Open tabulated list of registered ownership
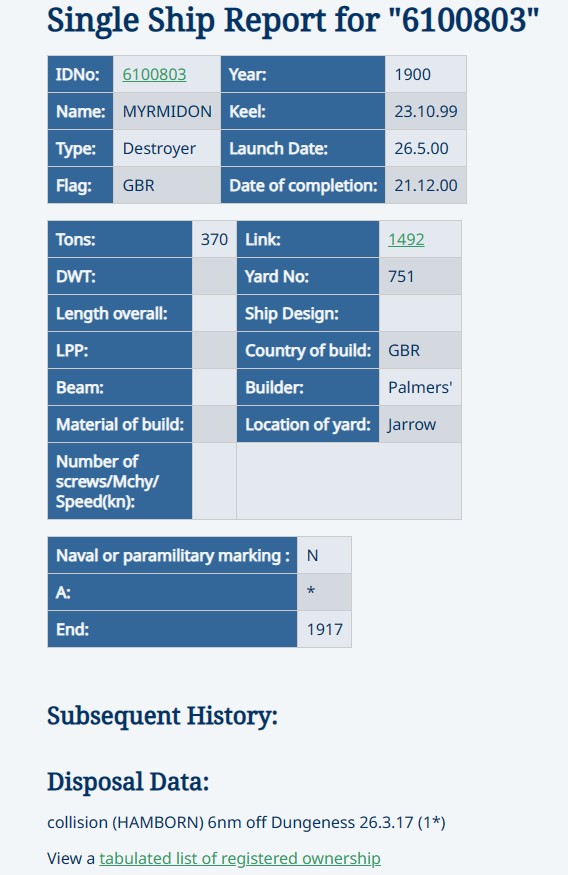The width and height of the screenshot is (568, 875). 240,858
